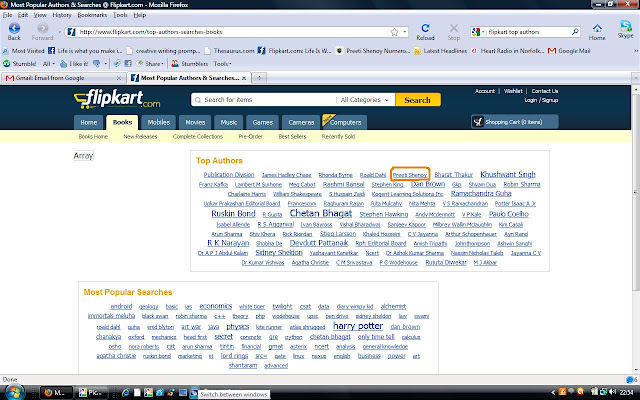Open the Login / Signup link

[541, 100]
